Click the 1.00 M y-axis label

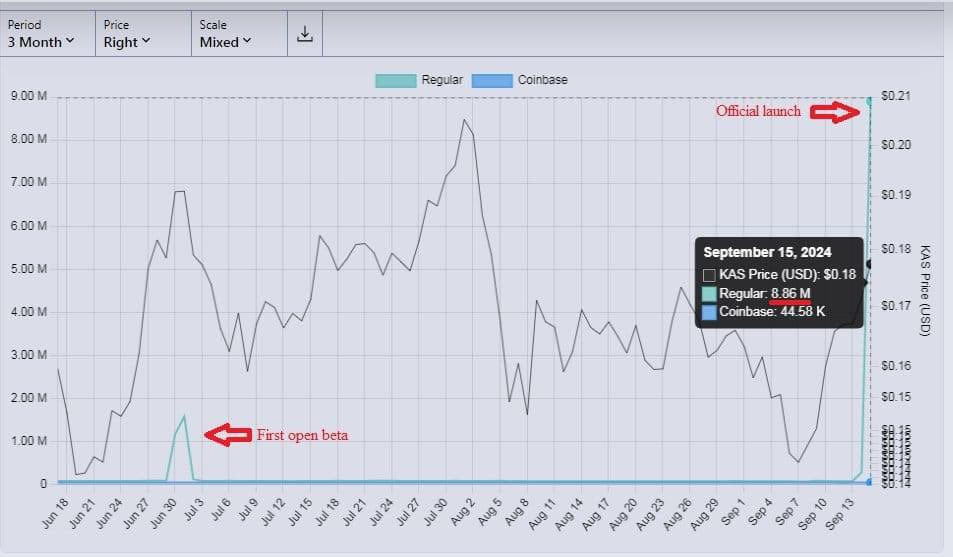[x=29, y=441]
